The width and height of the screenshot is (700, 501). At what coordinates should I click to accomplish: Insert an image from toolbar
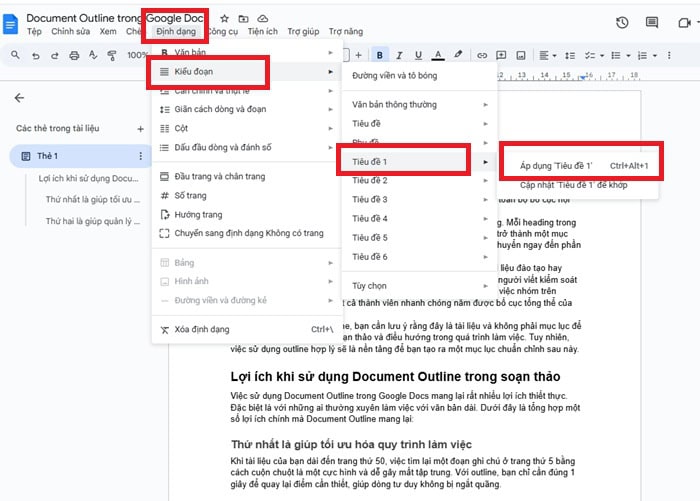(521, 55)
